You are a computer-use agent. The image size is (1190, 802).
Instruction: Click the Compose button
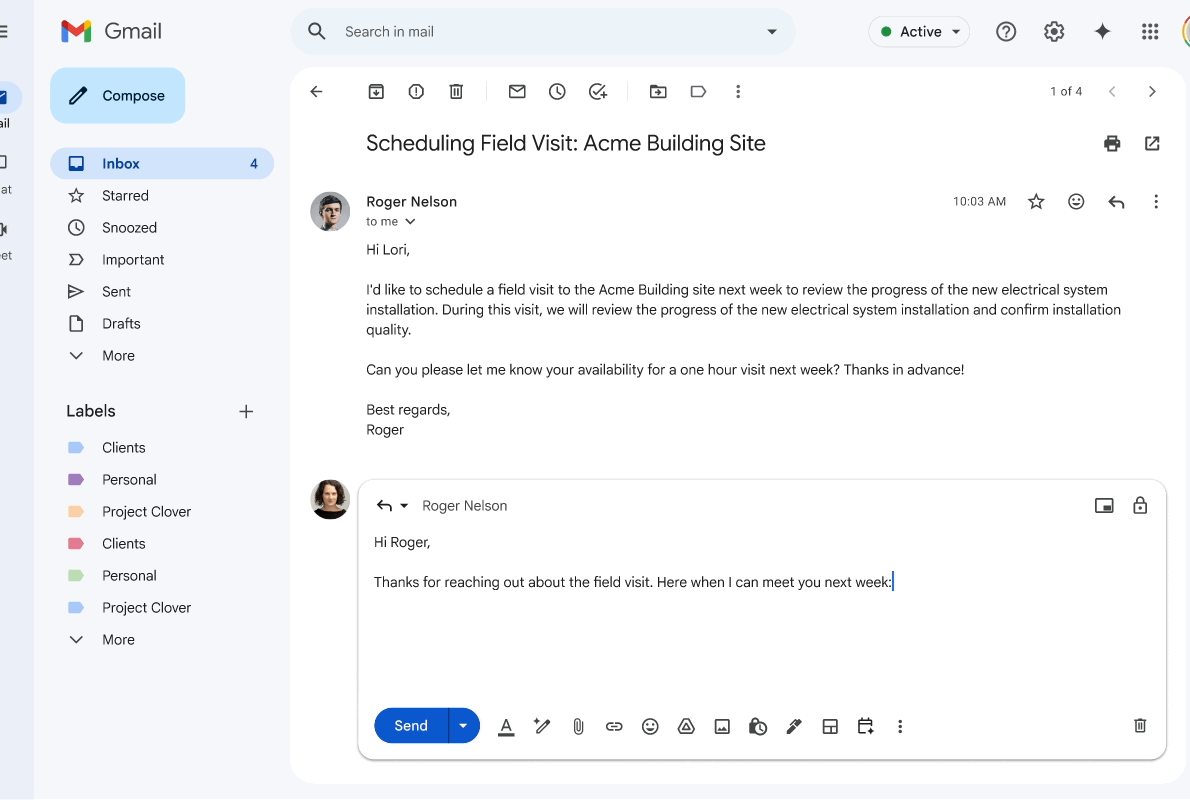click(x=117, y=95)
